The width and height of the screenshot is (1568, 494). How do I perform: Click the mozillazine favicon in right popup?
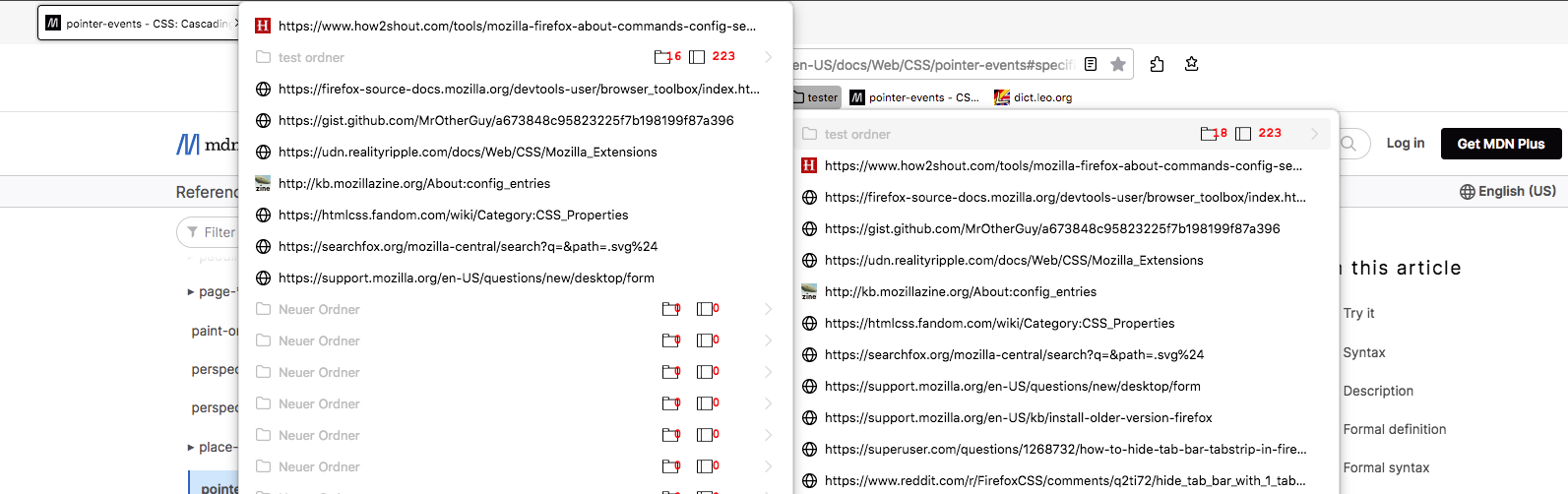809,291
